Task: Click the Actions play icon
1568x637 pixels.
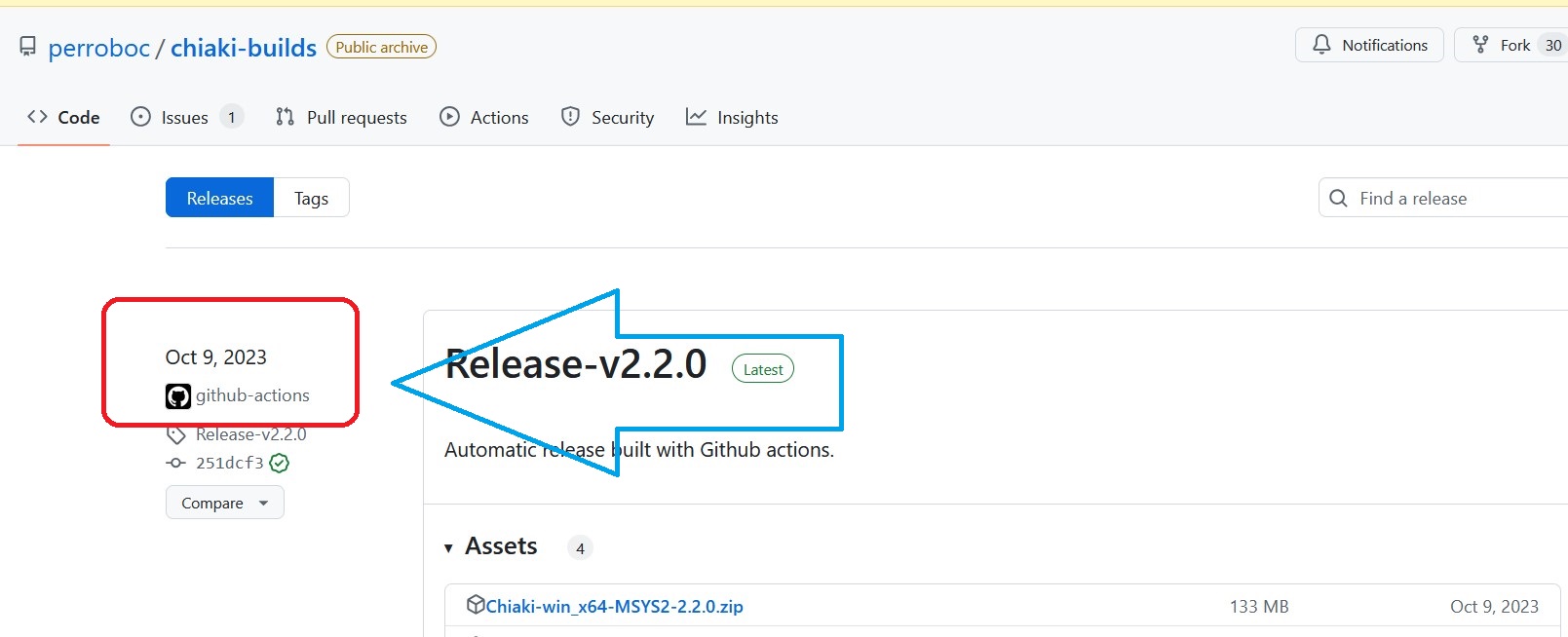Action: [449, 117]
